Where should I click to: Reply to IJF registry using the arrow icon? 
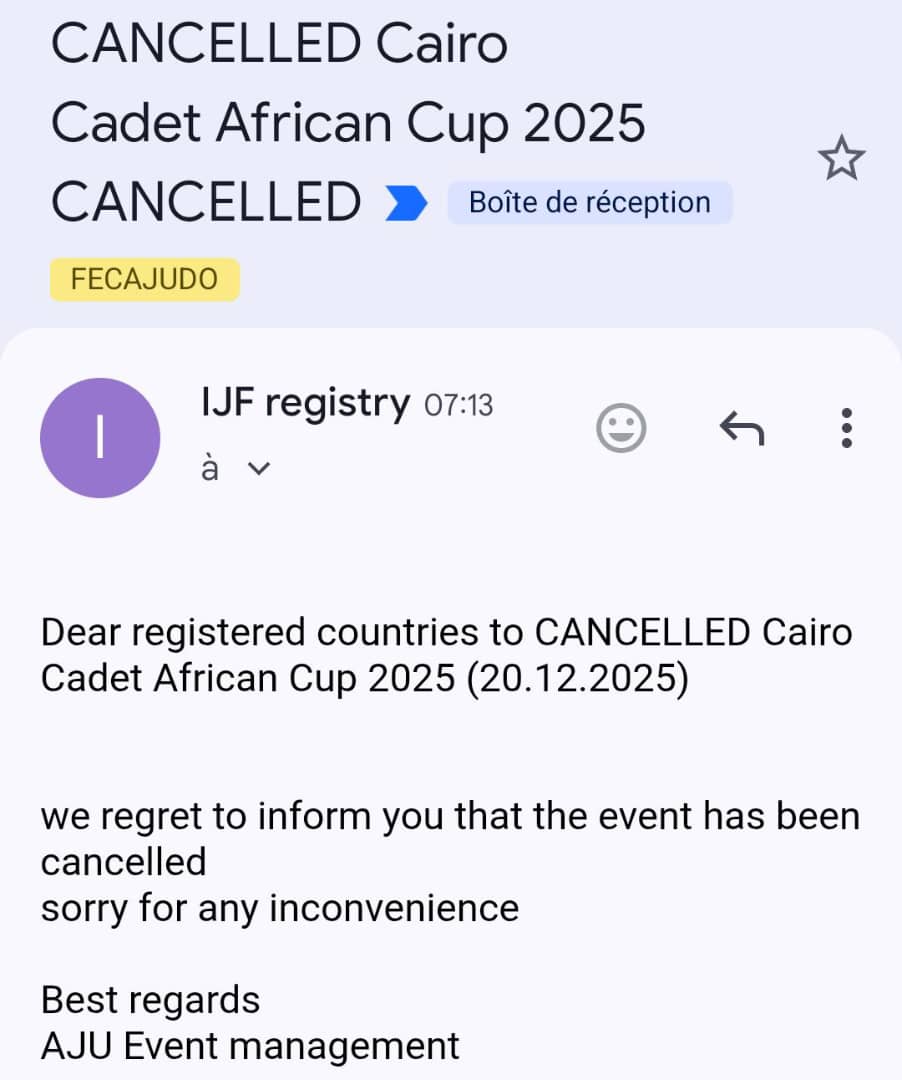(x=742, y=429)
